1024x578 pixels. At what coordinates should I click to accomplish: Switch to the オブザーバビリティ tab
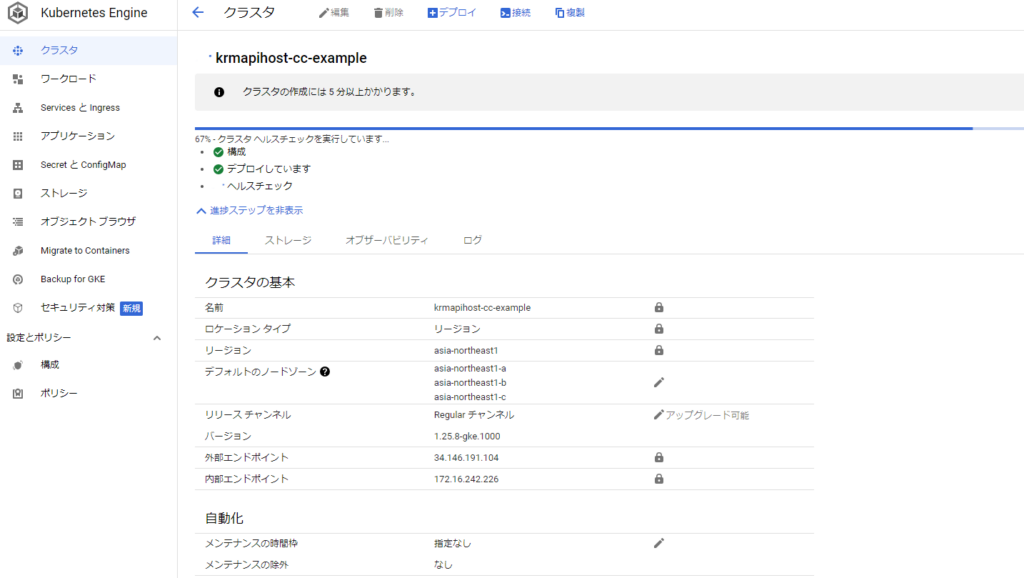pyautogui.click(x=386, y=241)
